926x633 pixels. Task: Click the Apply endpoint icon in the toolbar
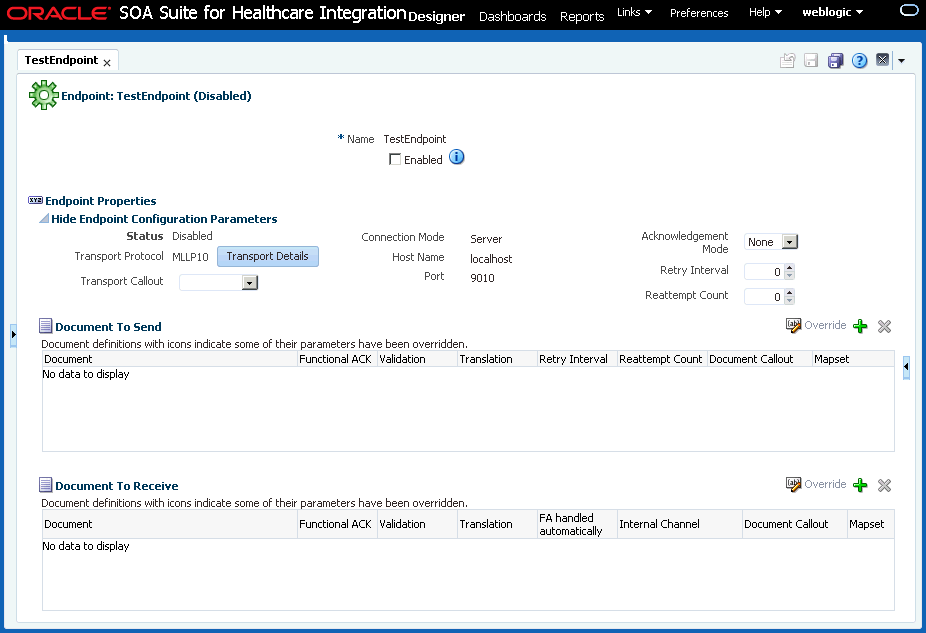point(787,60)
